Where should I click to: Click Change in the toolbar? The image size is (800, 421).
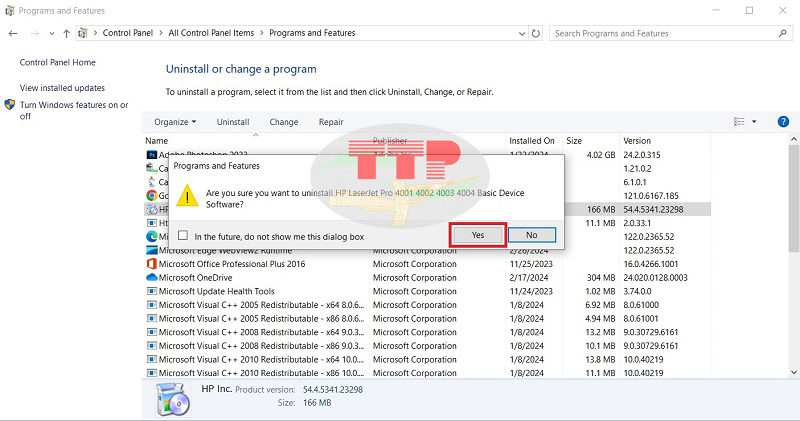284,122
